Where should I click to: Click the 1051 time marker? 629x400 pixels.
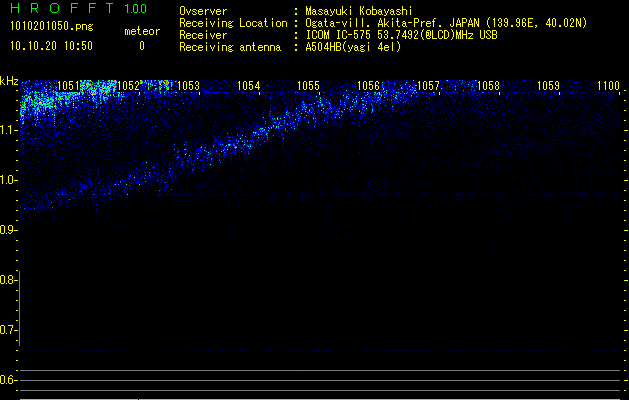click(x=68, y=86)
